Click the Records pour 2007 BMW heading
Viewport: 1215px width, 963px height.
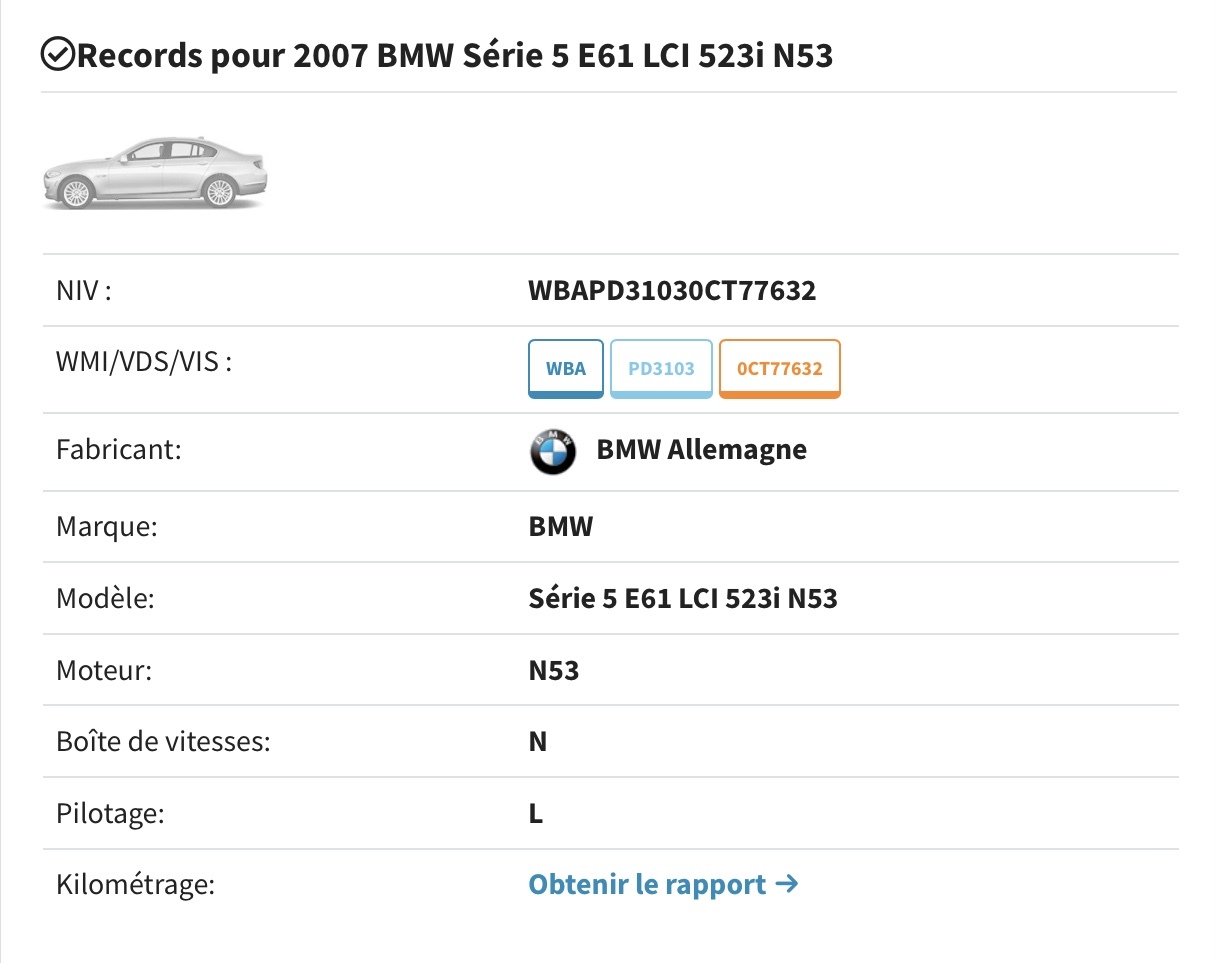[x=454, y=56]
